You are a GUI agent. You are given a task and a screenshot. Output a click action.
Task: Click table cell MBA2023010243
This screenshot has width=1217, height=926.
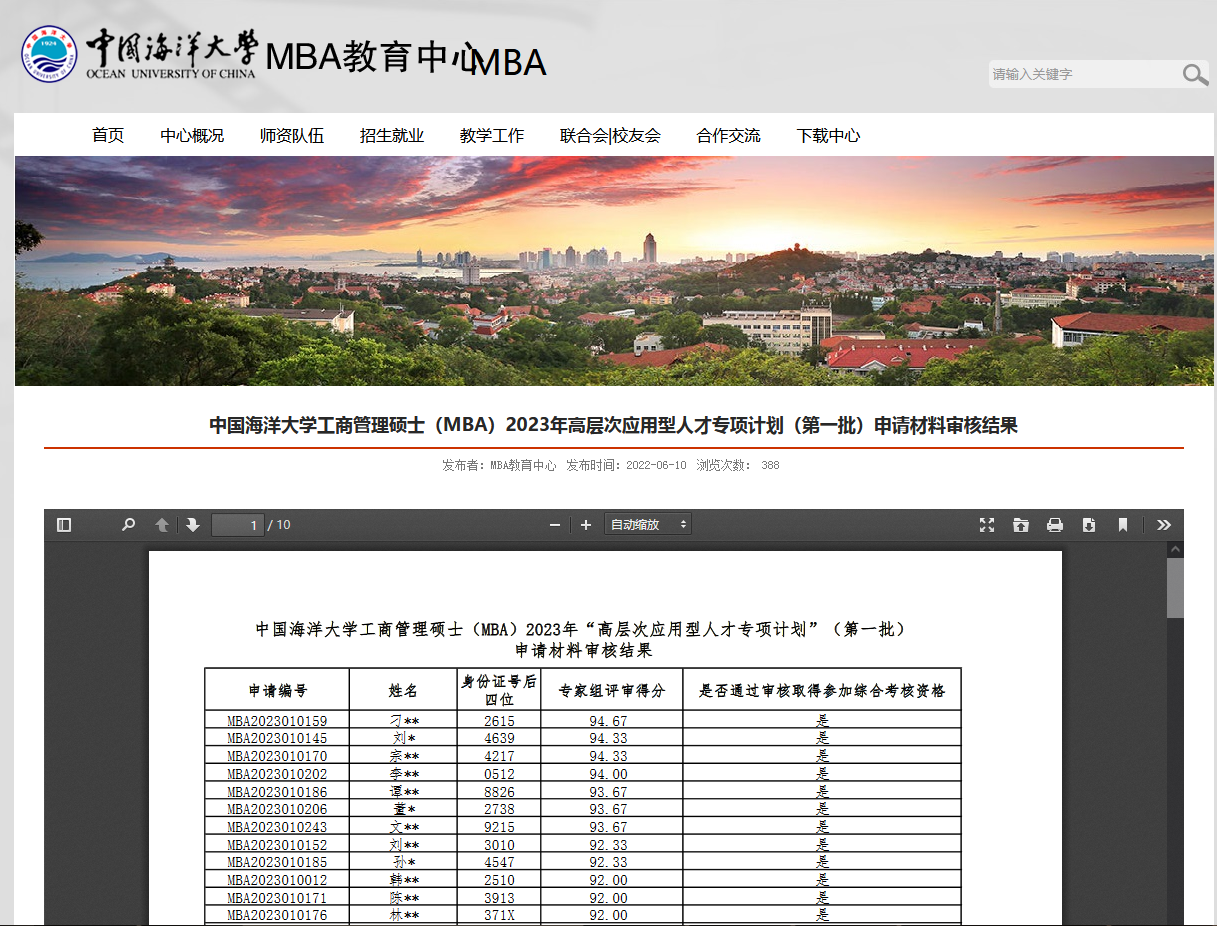coord(277,827)
